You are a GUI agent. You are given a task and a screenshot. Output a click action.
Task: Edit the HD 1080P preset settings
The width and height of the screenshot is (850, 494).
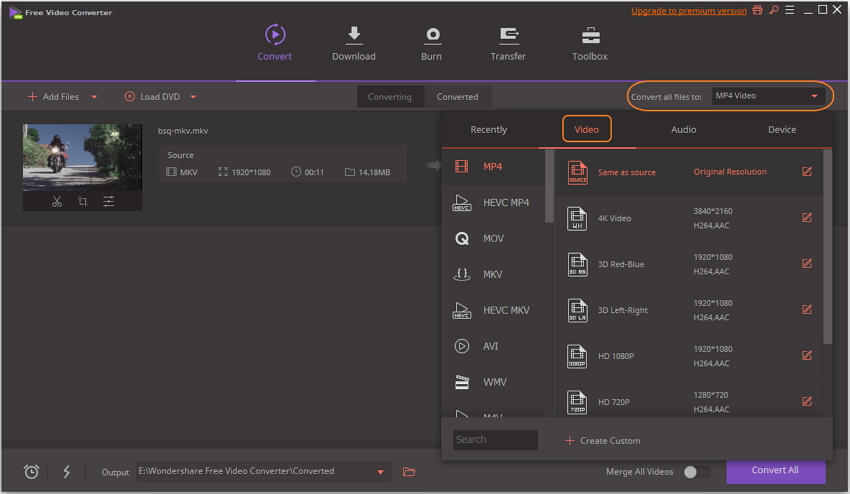pos(806,355)
